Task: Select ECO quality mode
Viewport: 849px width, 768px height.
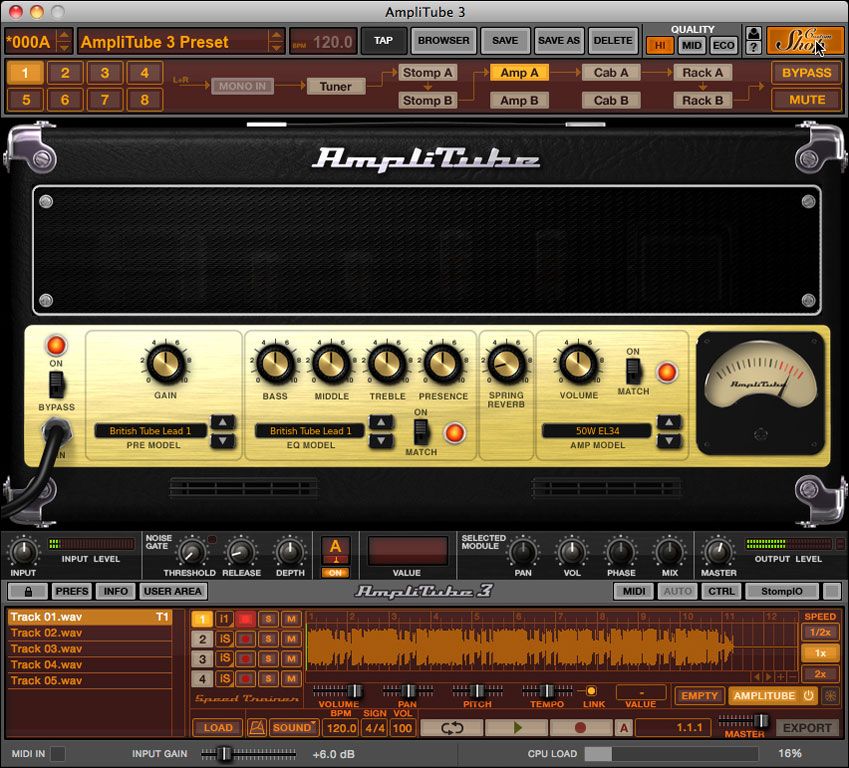Action: tap(724, 45)
